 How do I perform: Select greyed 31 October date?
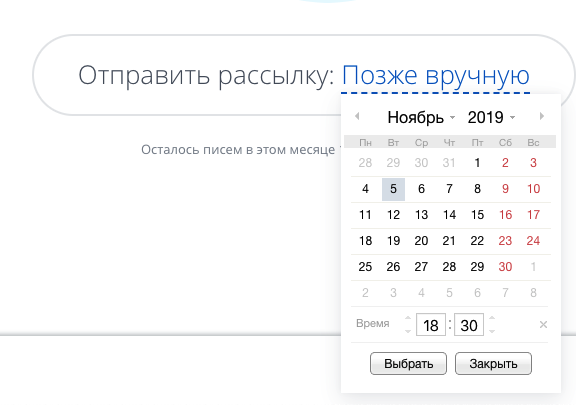pyautogui.click(x=449, y=163)
